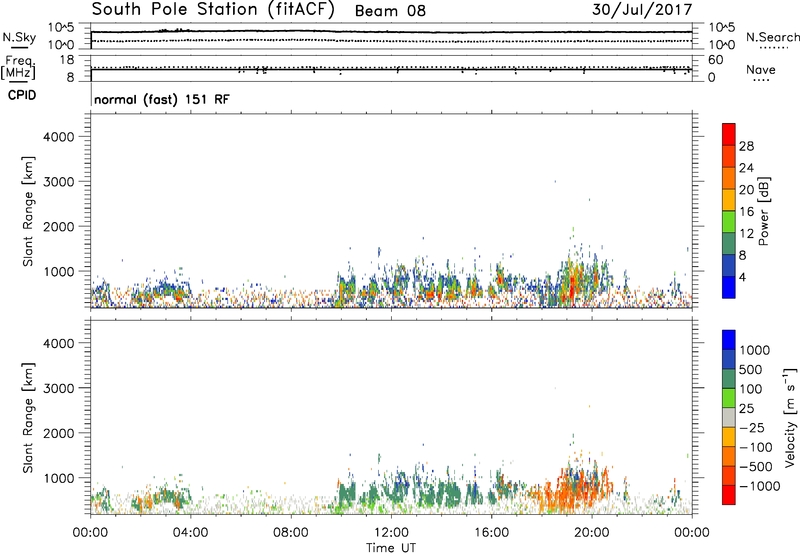
Task: Click the "Slant Range [km]" label of velocity panel
Action: (x=28, y=417)
